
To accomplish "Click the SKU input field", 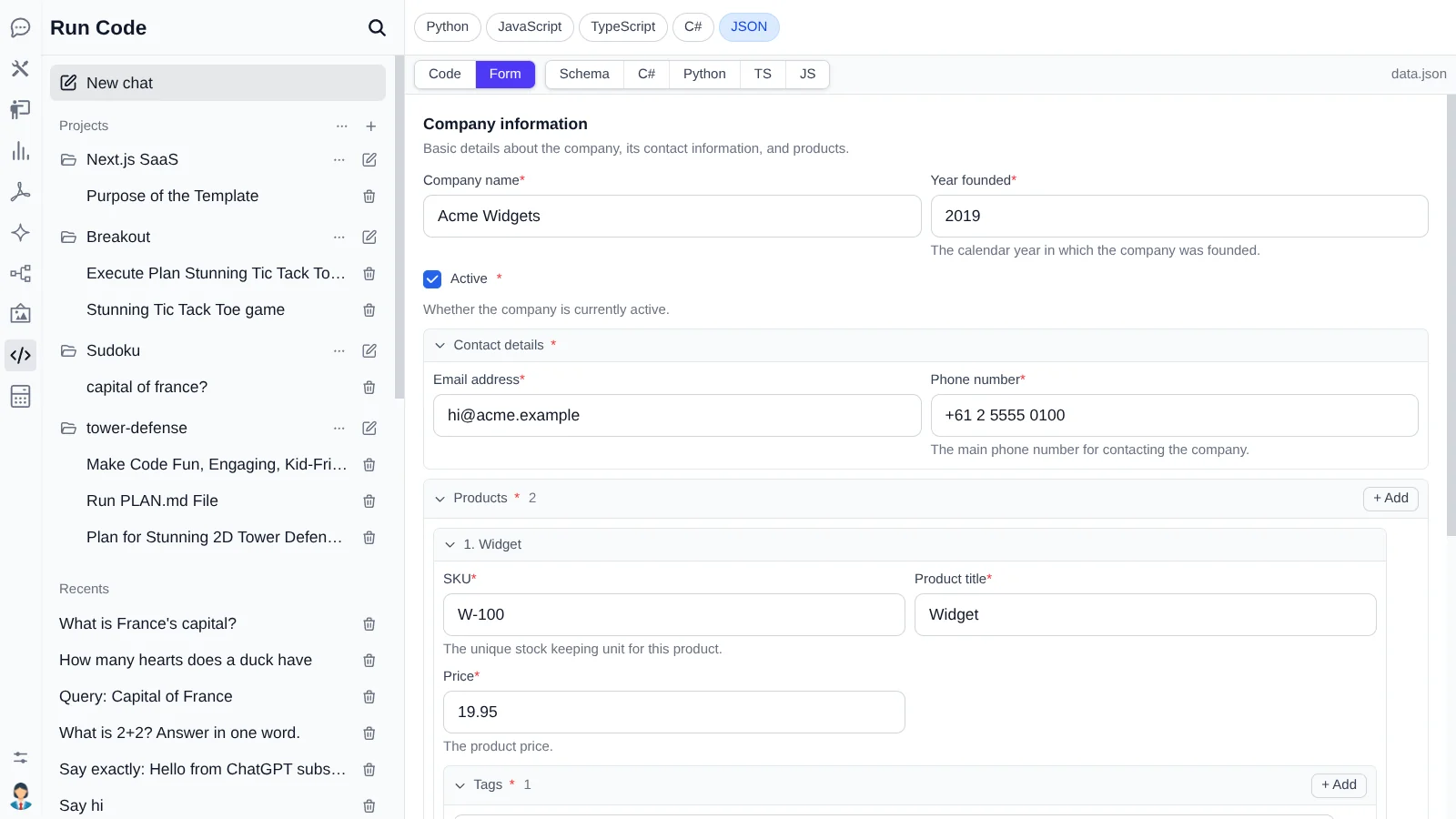I will click(x=673, y=615).
